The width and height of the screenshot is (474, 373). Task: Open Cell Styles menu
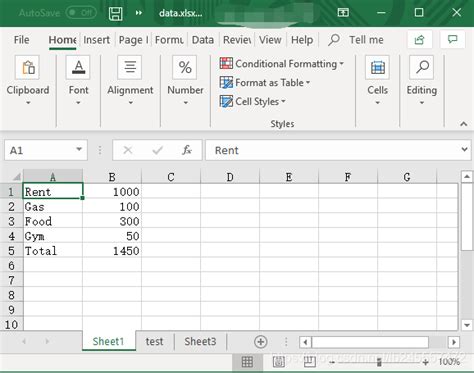tap(253, 101)
